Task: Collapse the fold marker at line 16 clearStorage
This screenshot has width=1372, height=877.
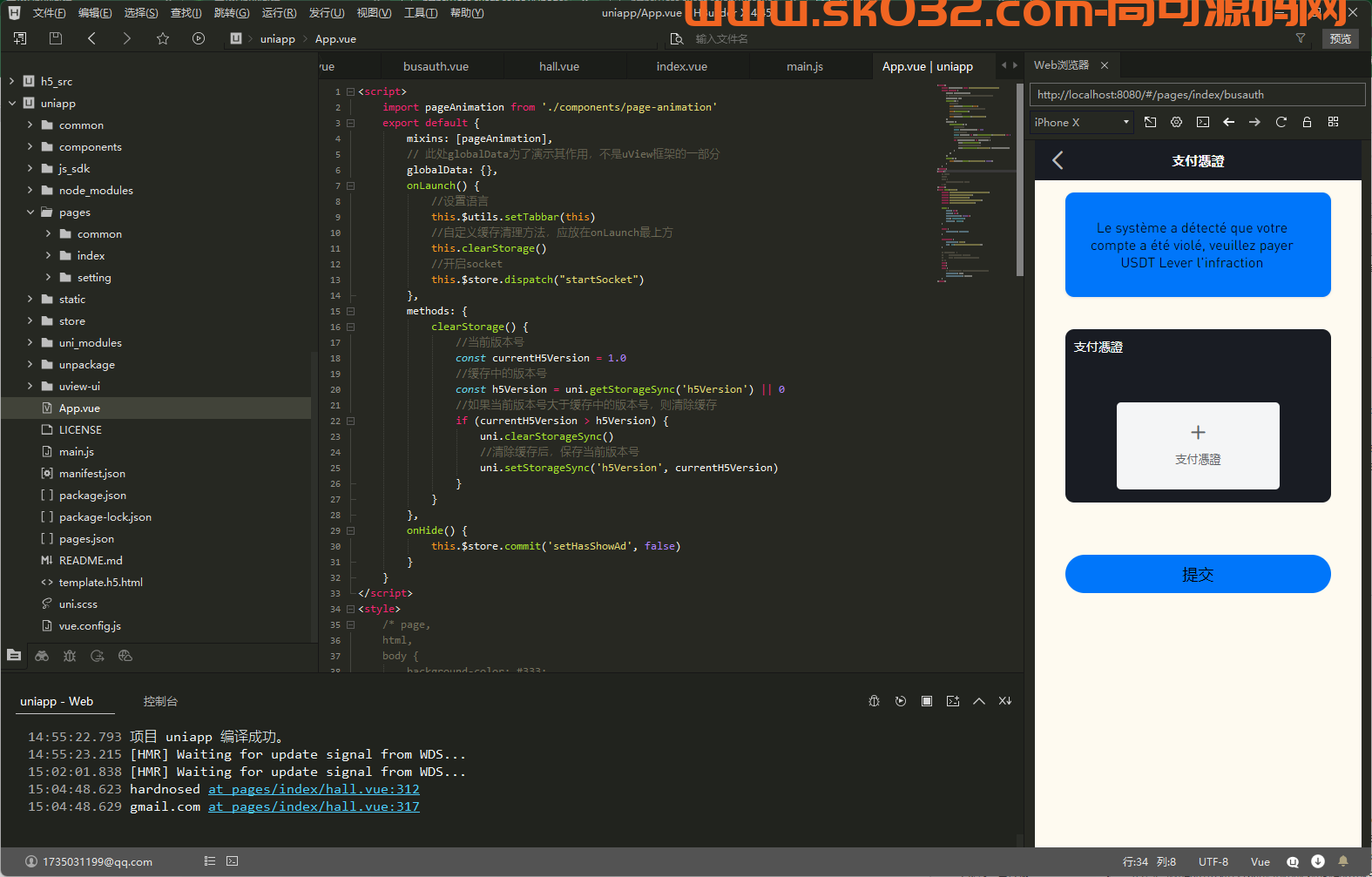Action: (350, 327)
